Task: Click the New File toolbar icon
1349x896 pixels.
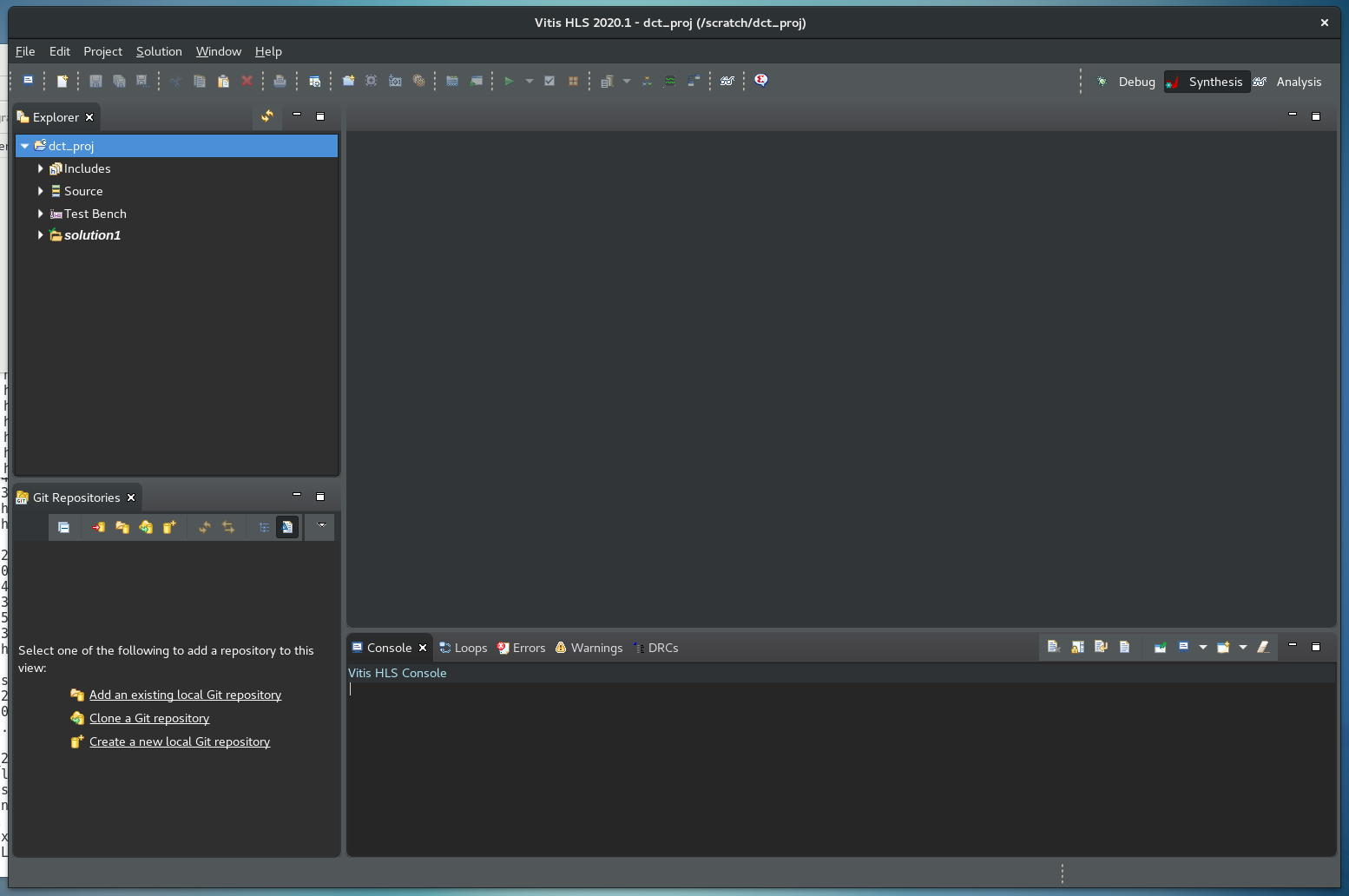Action: 62,82
